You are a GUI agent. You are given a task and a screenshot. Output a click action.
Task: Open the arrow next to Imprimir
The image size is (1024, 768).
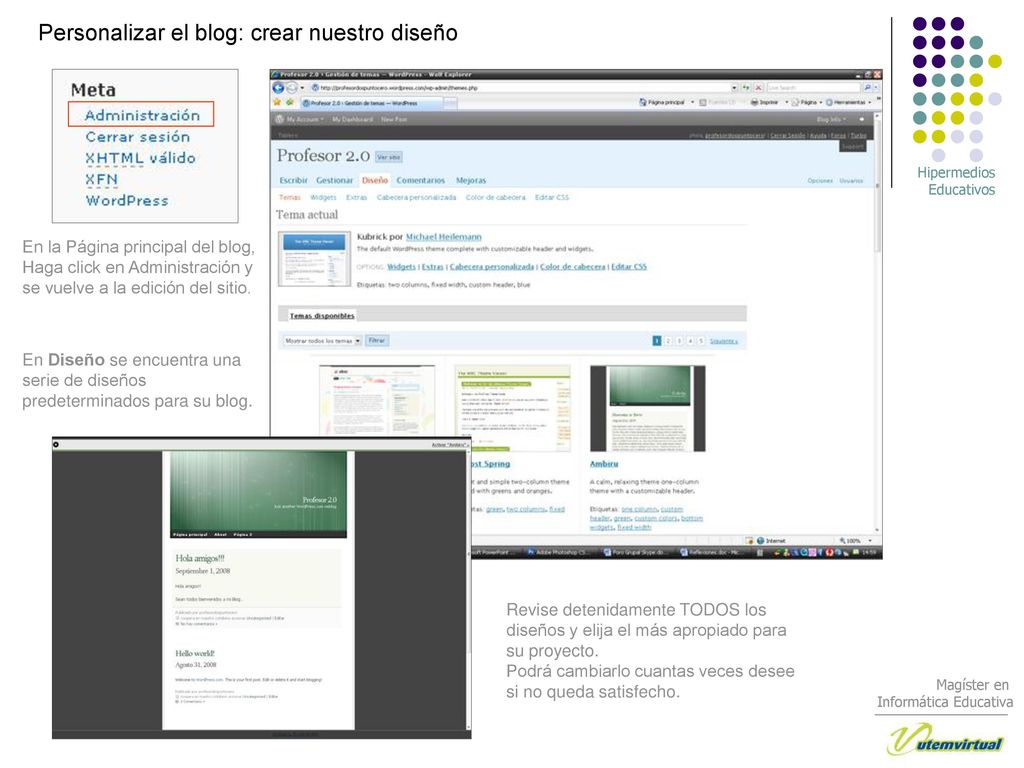(786, 103)
